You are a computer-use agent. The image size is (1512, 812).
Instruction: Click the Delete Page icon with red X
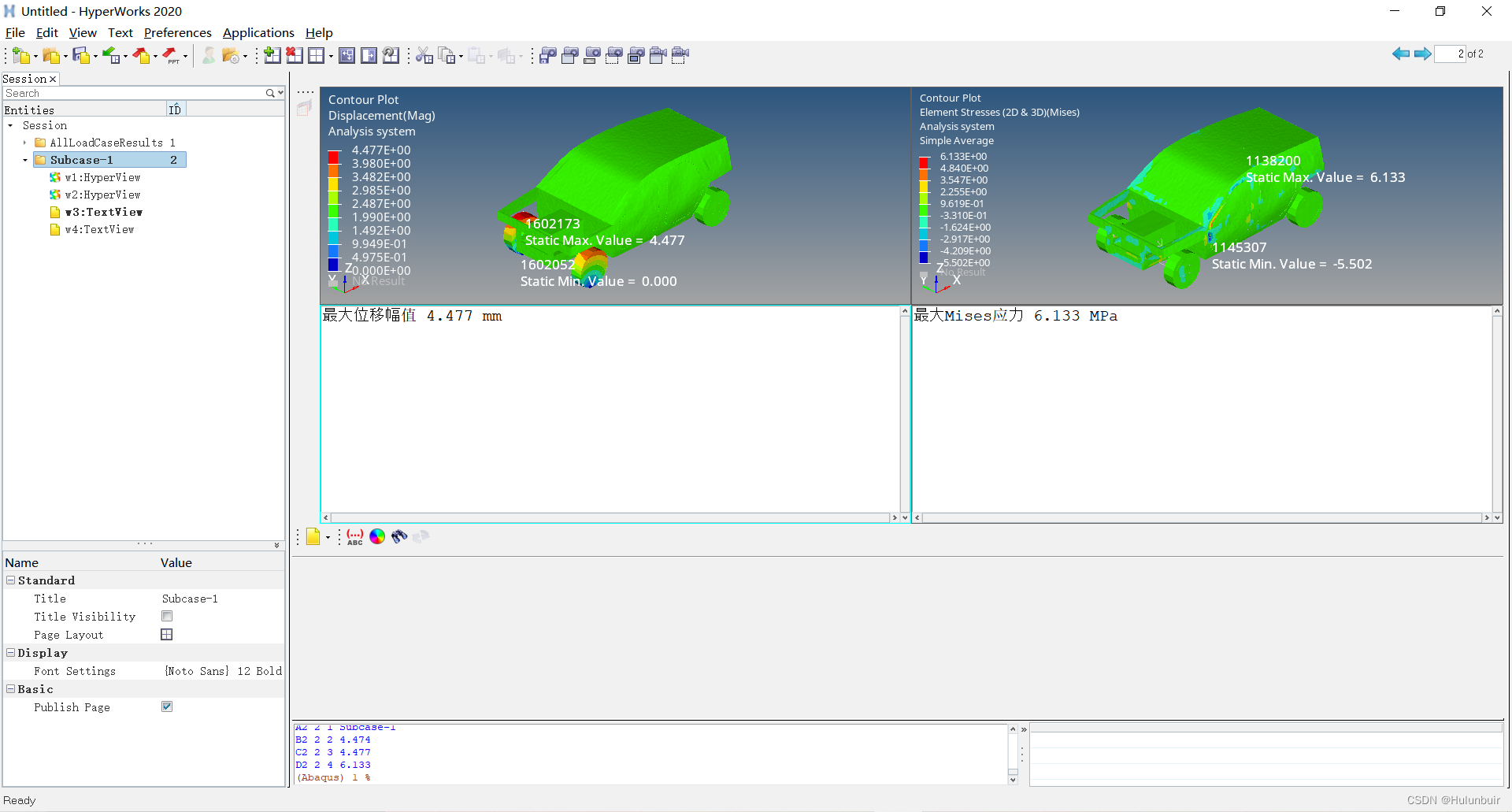[295, 55]
